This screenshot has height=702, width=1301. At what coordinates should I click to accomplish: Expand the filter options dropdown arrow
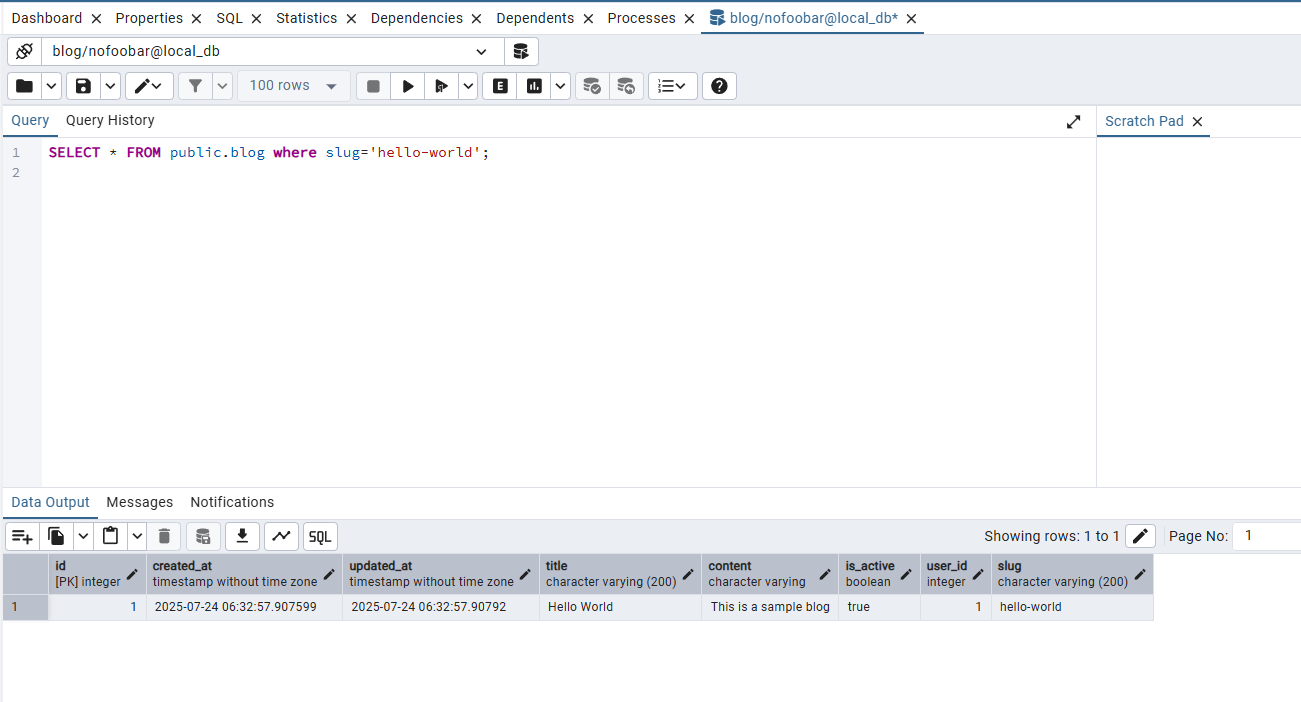click(222, 86)
